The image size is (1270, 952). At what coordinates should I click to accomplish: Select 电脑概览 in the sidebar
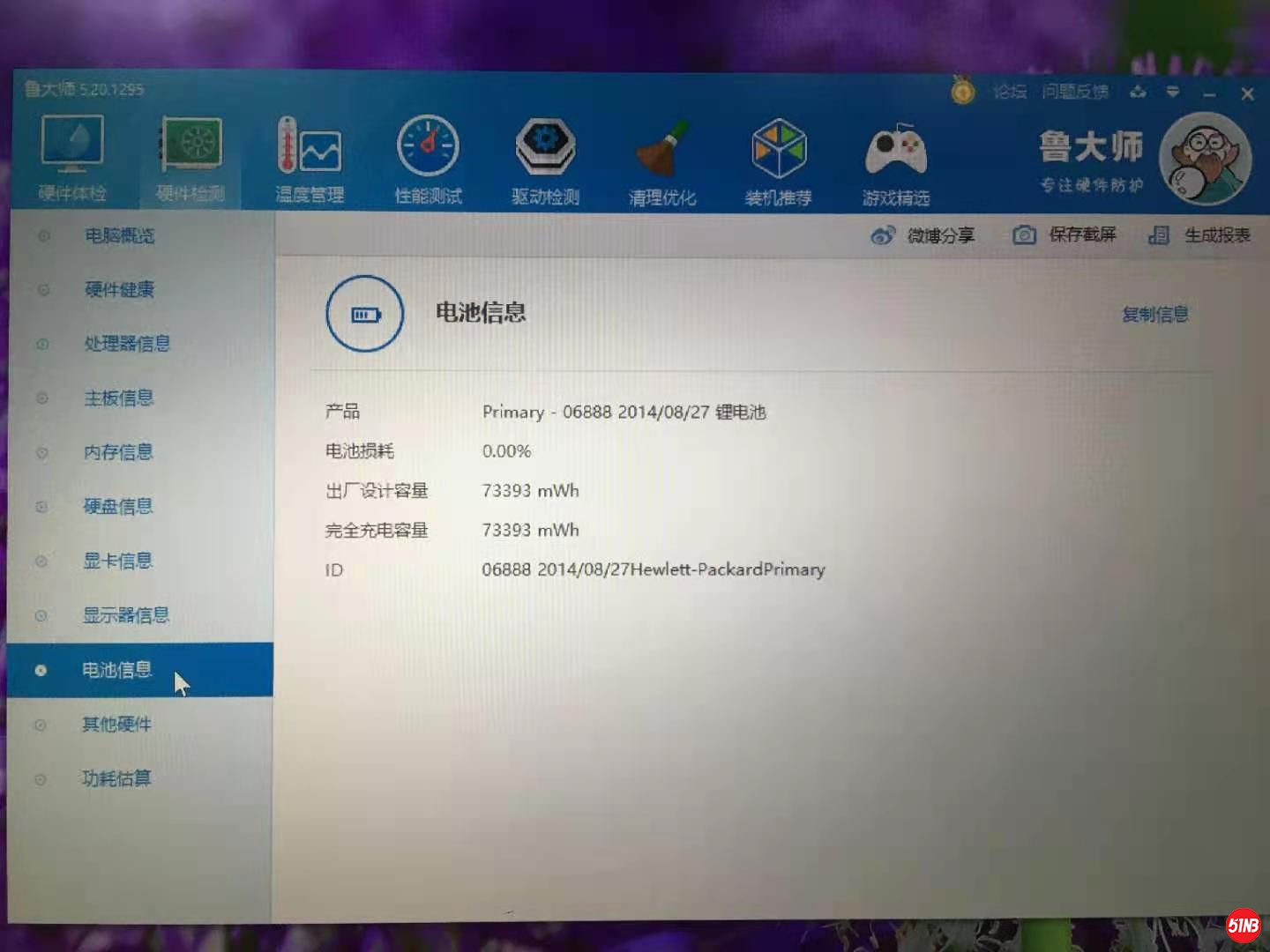point(119,235)
